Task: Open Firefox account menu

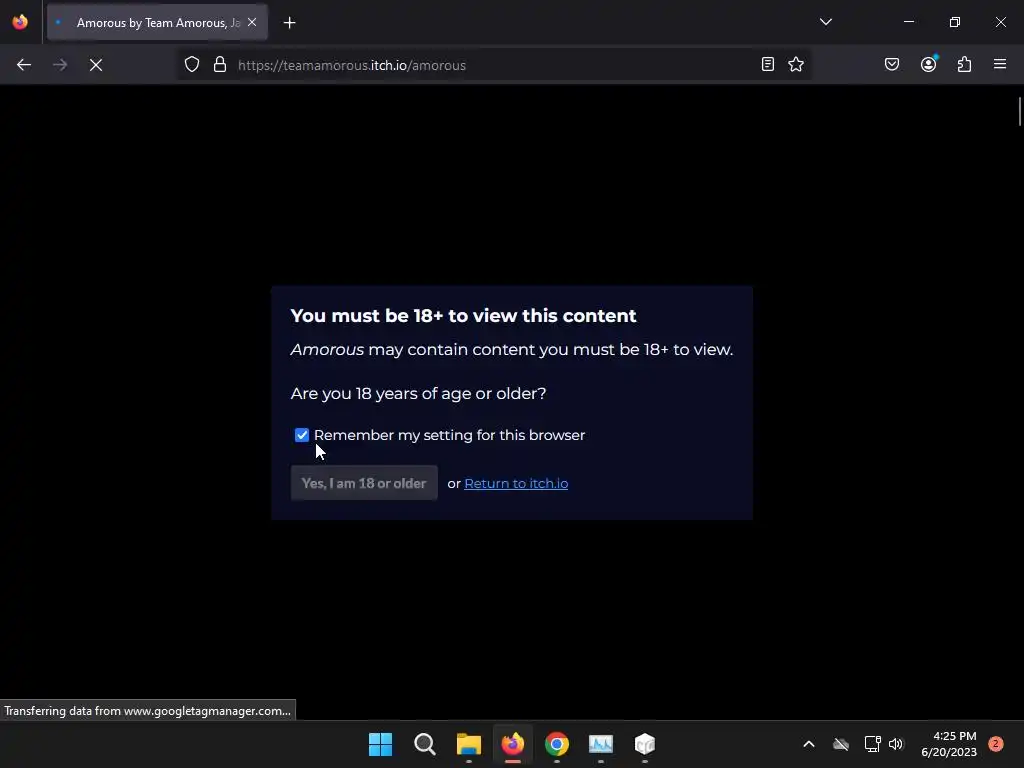Action: 928,64
